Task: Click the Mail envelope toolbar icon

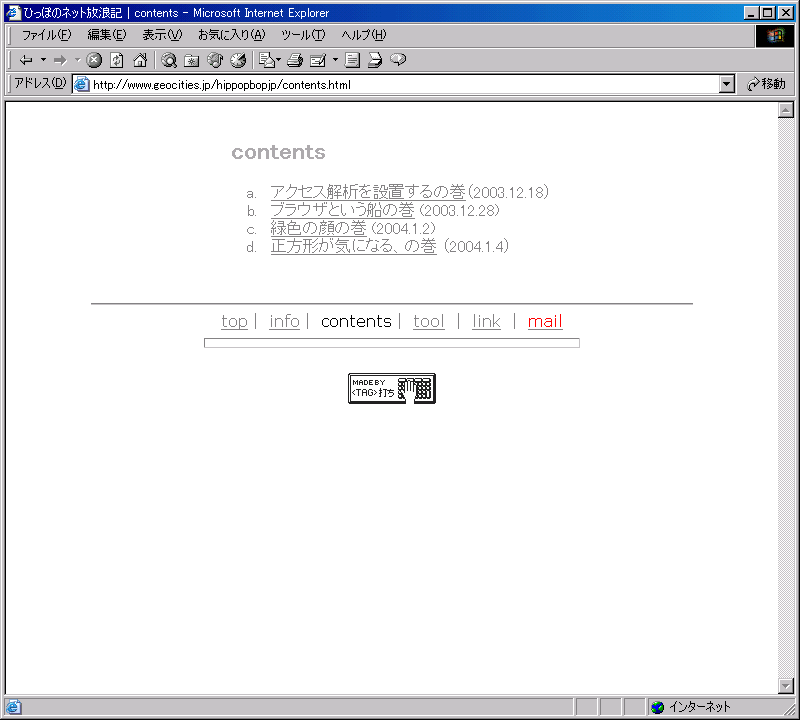Action: click(x=267, y=60)
